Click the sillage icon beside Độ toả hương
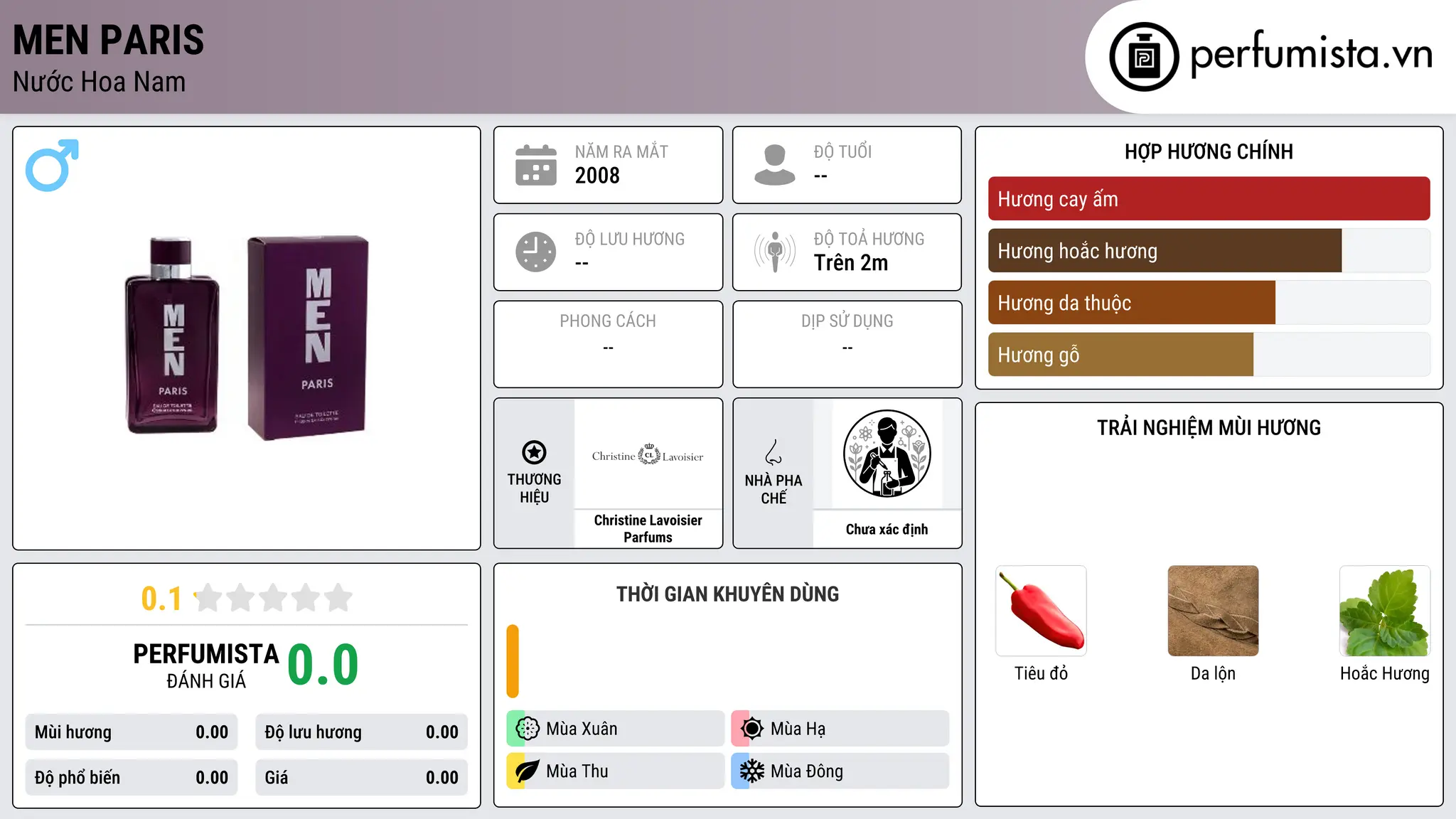This screenshot has width=1456, height=819. (775, 252)
